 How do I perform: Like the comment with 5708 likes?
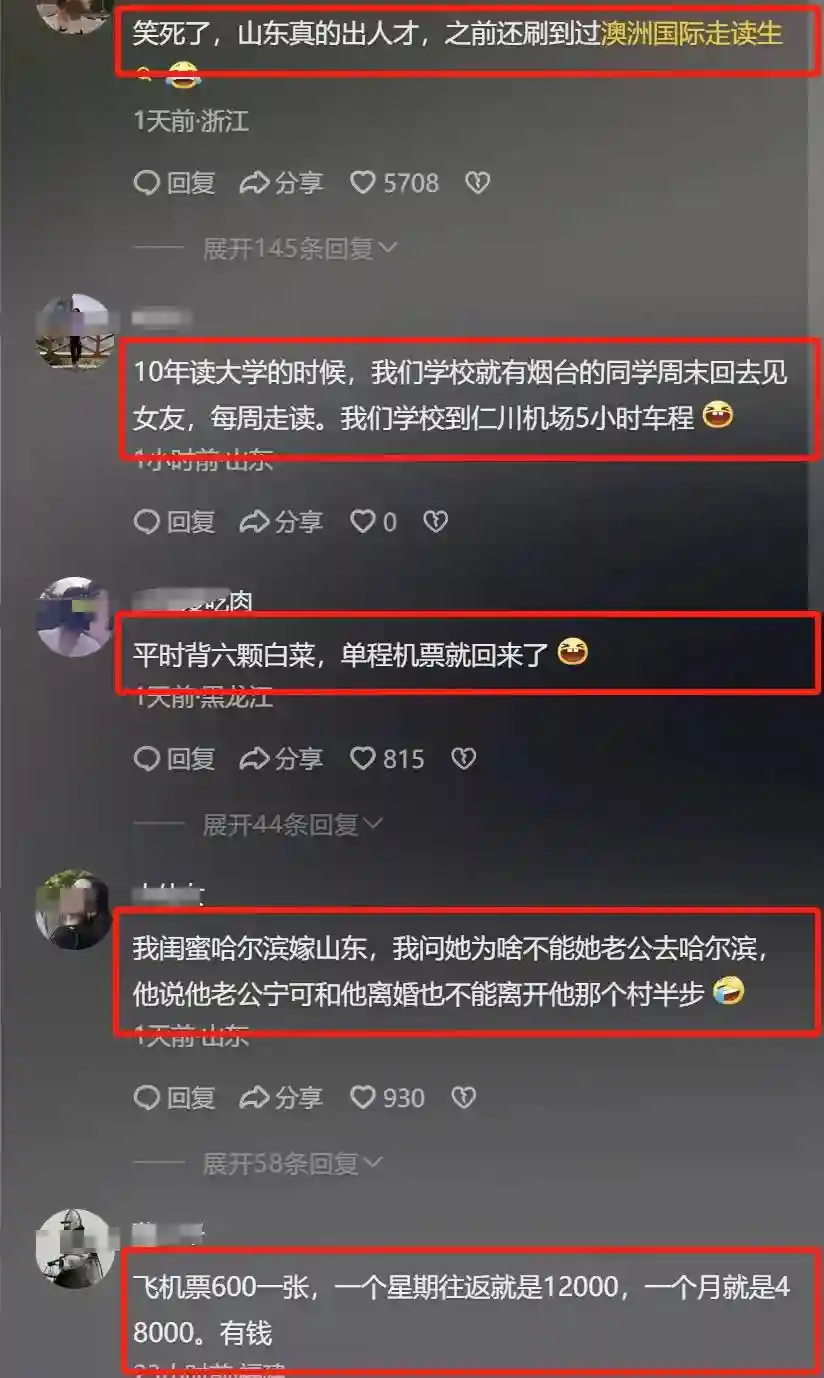coord(394,183)
